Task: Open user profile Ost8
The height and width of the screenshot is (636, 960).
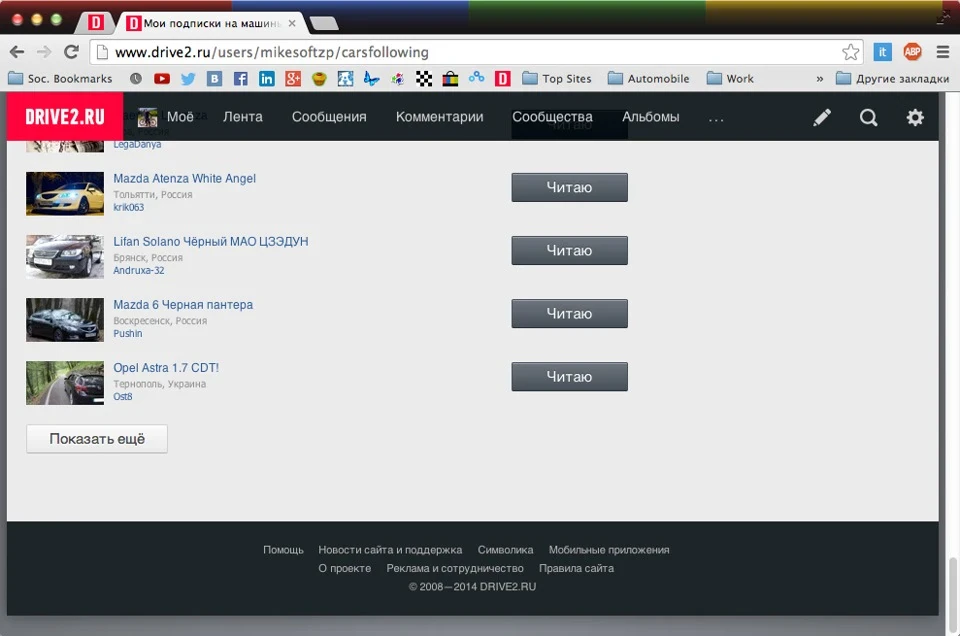Action: tap(122, 396)
